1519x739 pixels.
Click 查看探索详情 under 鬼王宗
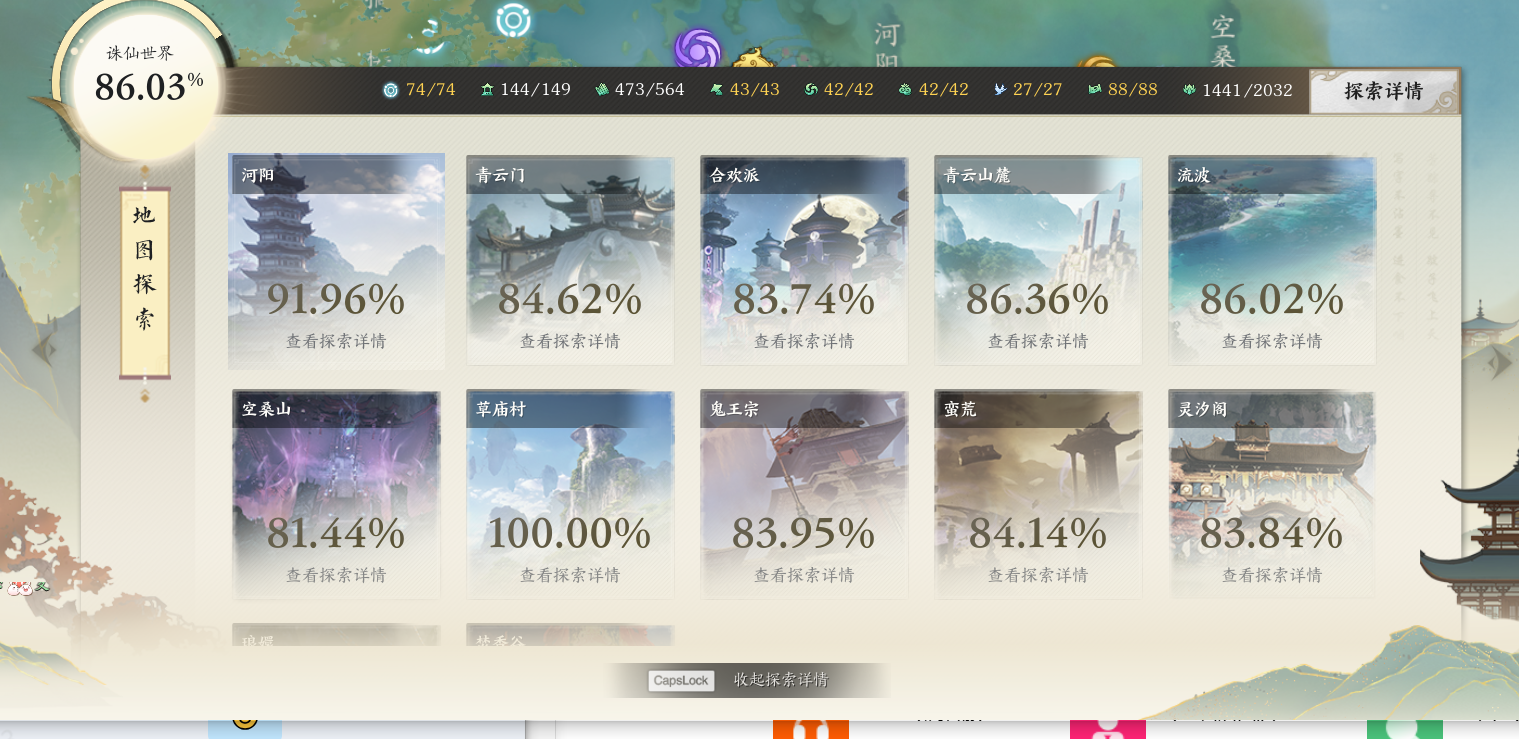(804, 575)
